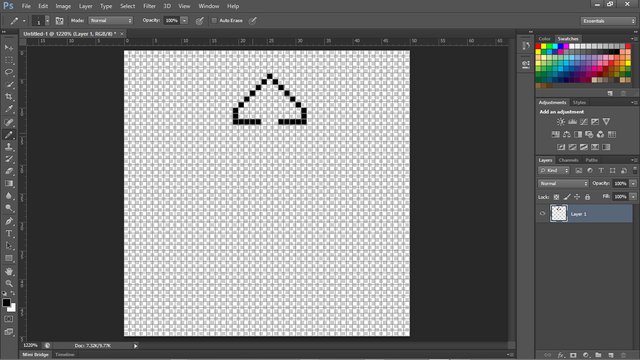Add a Levels adjustment
The width and height of the screenshot is (640, 360).
(572, 122)
